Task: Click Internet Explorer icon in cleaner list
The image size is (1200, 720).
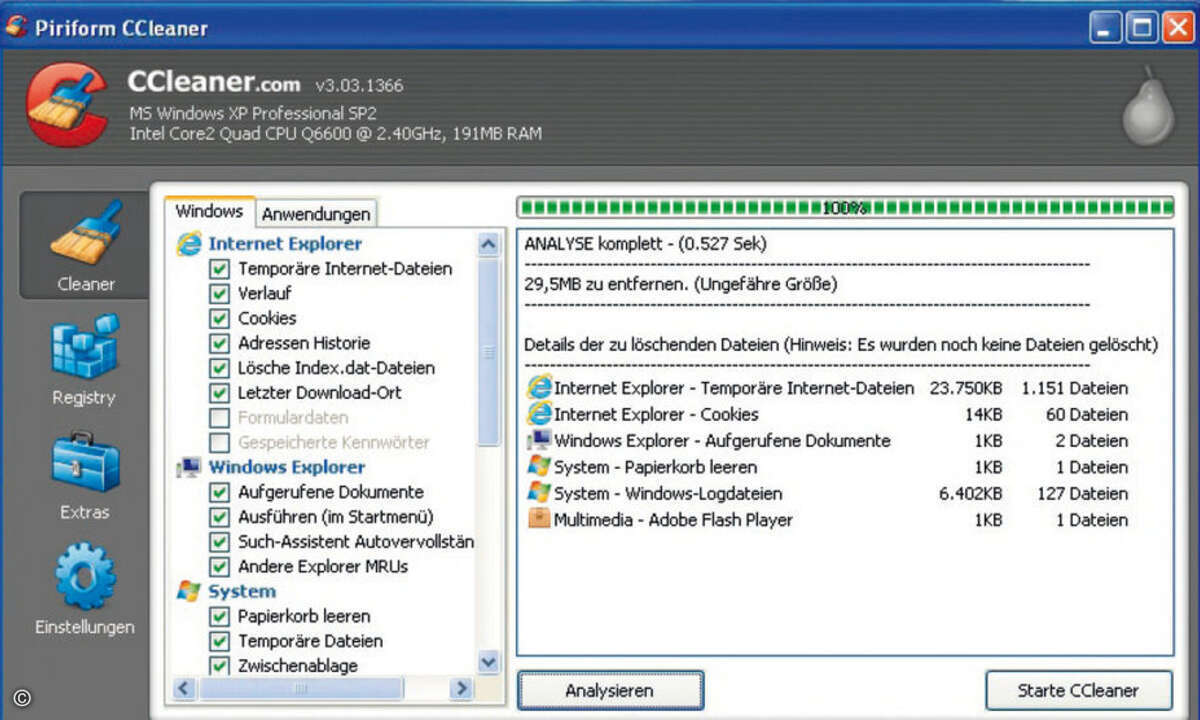Action: [x=188, y=243]
